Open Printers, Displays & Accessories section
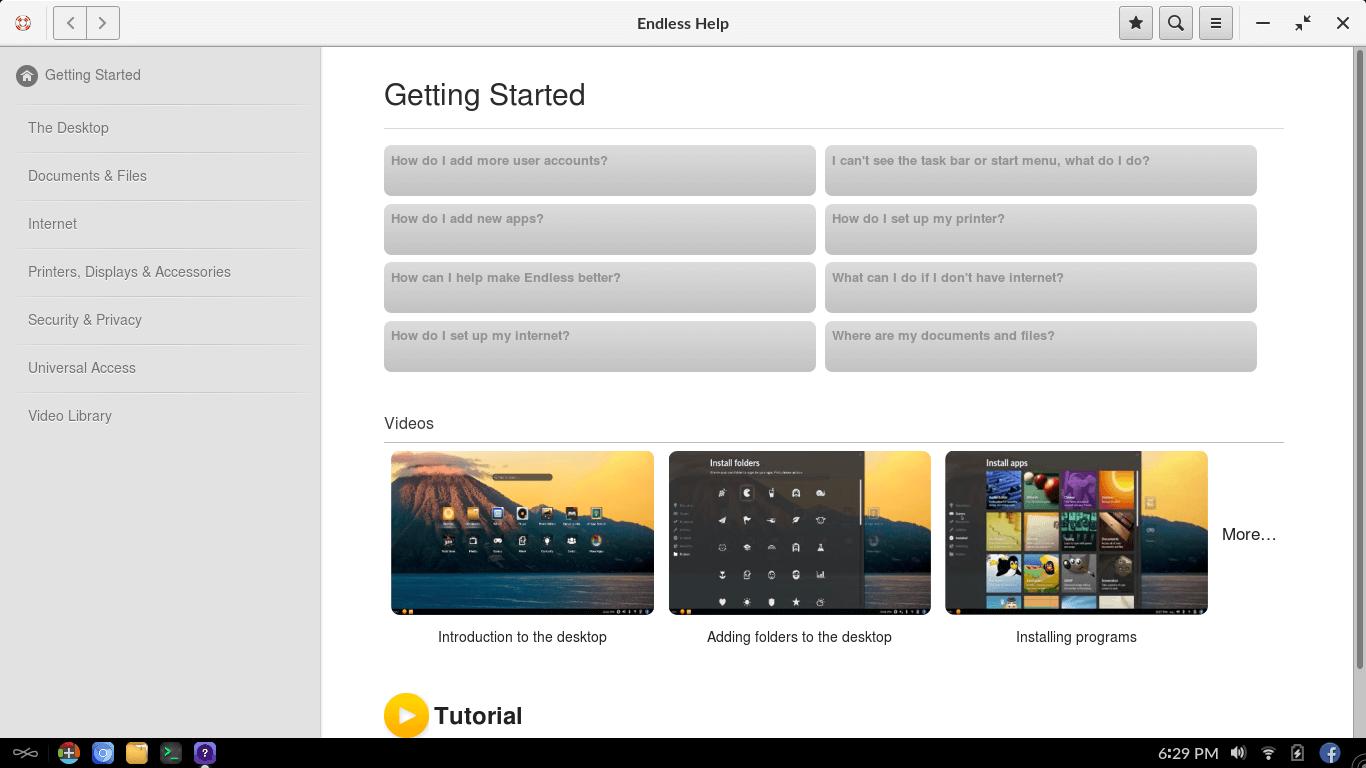The image size is (1366, 768). pos(160,272)
